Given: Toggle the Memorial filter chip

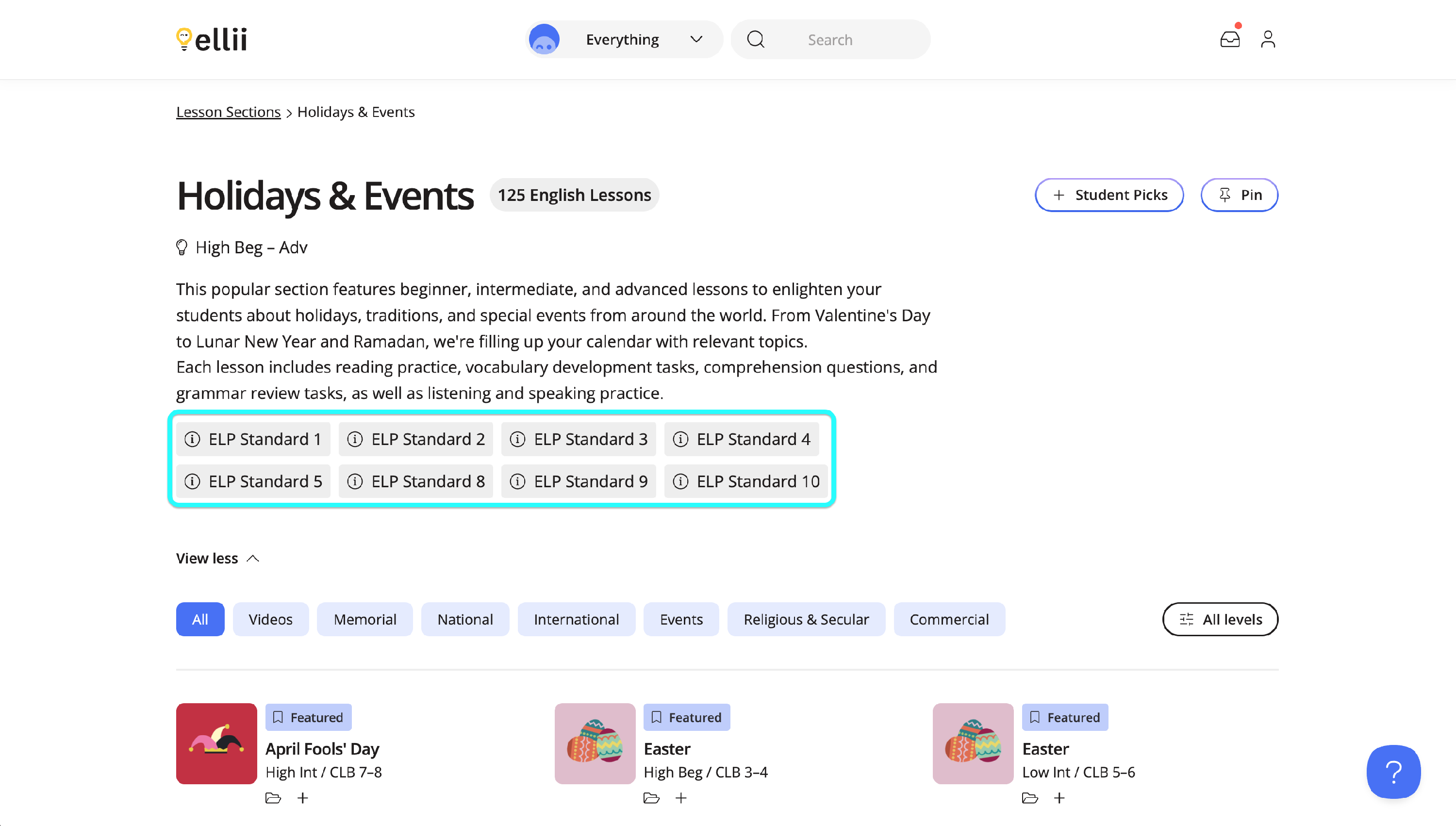Looking at the screenshot, I should click(x=364, y=619).
